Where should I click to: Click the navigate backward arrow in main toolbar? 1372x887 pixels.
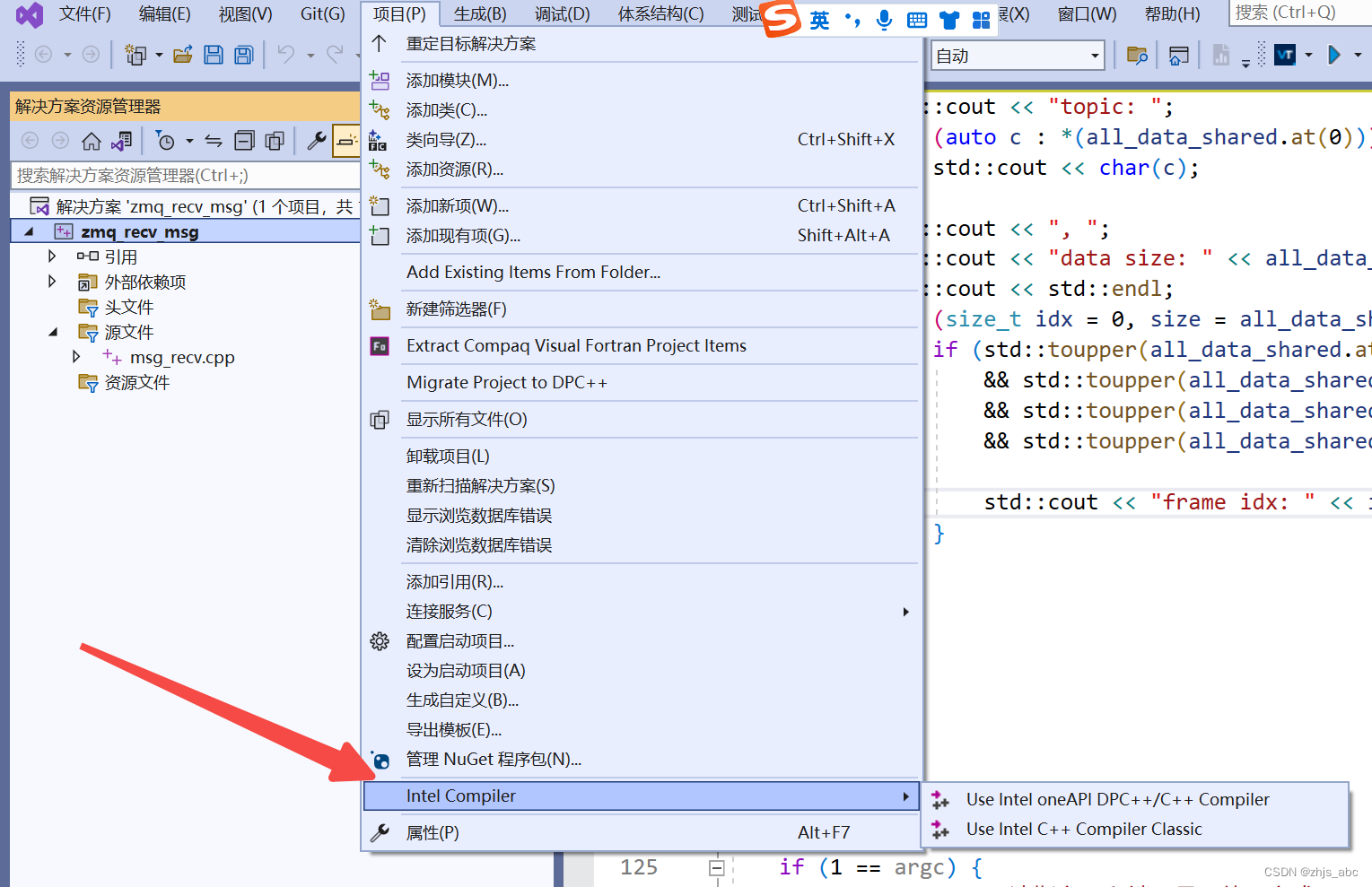(43, 55)
